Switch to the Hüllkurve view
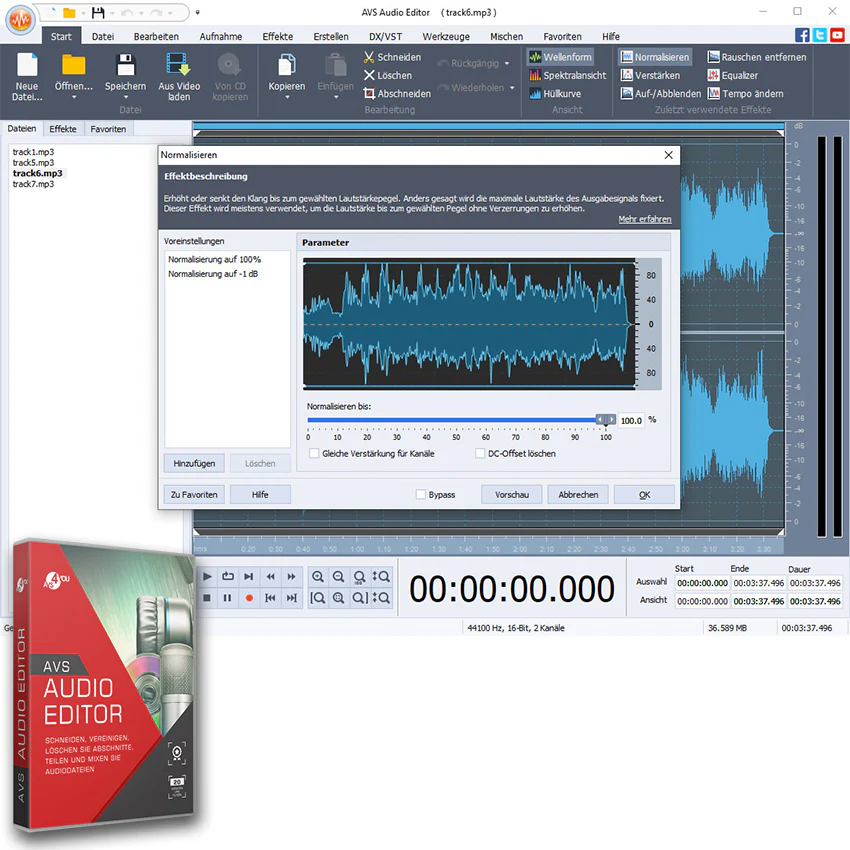This screenshot has height=850, width=850. click(x=555, y=94)
